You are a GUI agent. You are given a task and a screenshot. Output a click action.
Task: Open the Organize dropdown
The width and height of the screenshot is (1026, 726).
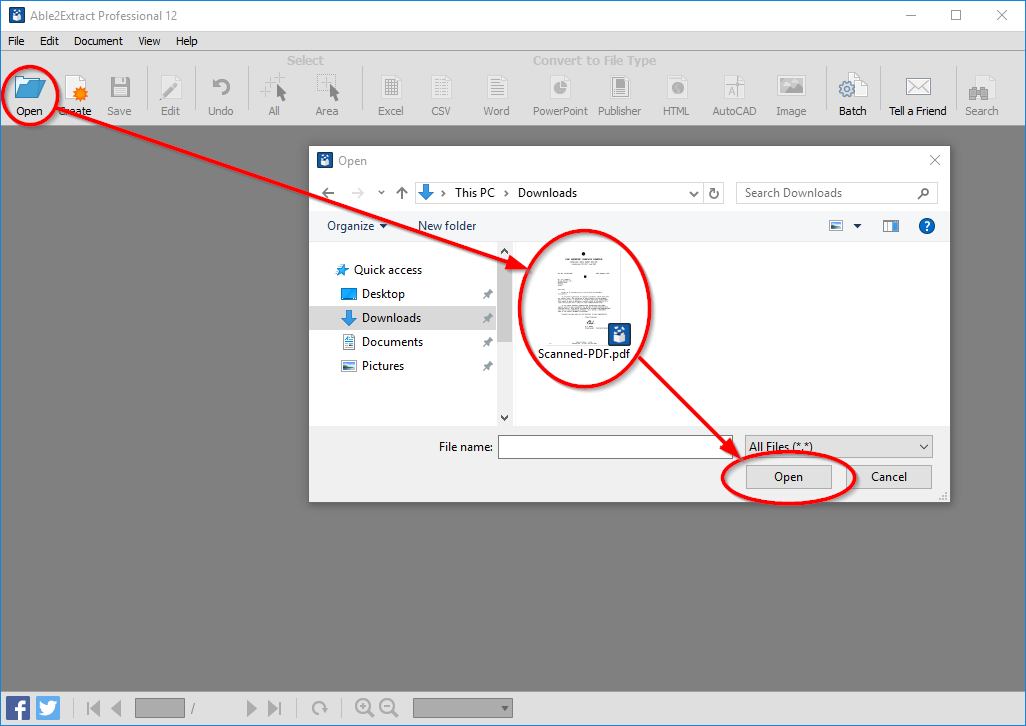tap(357, 226)
